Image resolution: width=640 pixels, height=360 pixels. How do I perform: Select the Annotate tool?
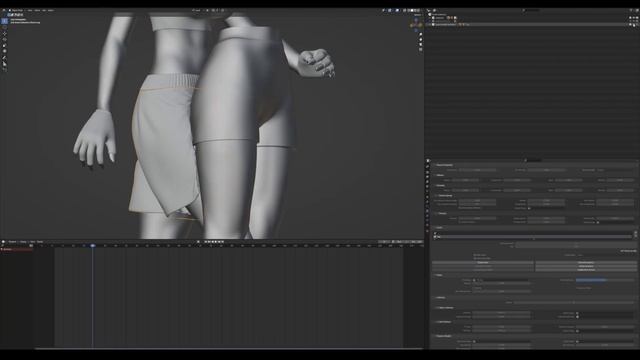pyautogui.click(x=4, y=58)
